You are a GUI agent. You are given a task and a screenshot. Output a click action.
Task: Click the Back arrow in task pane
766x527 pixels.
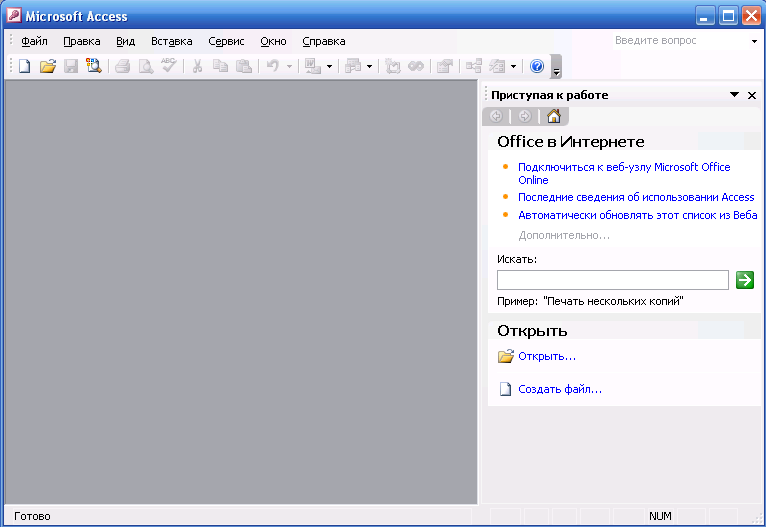[496, 116]
